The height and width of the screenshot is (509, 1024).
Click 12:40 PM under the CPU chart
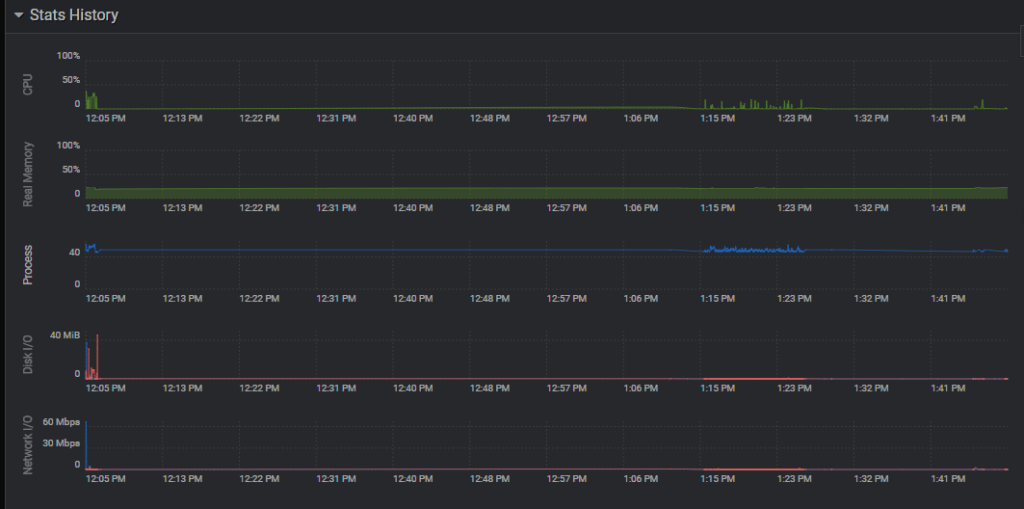[413, 118]
